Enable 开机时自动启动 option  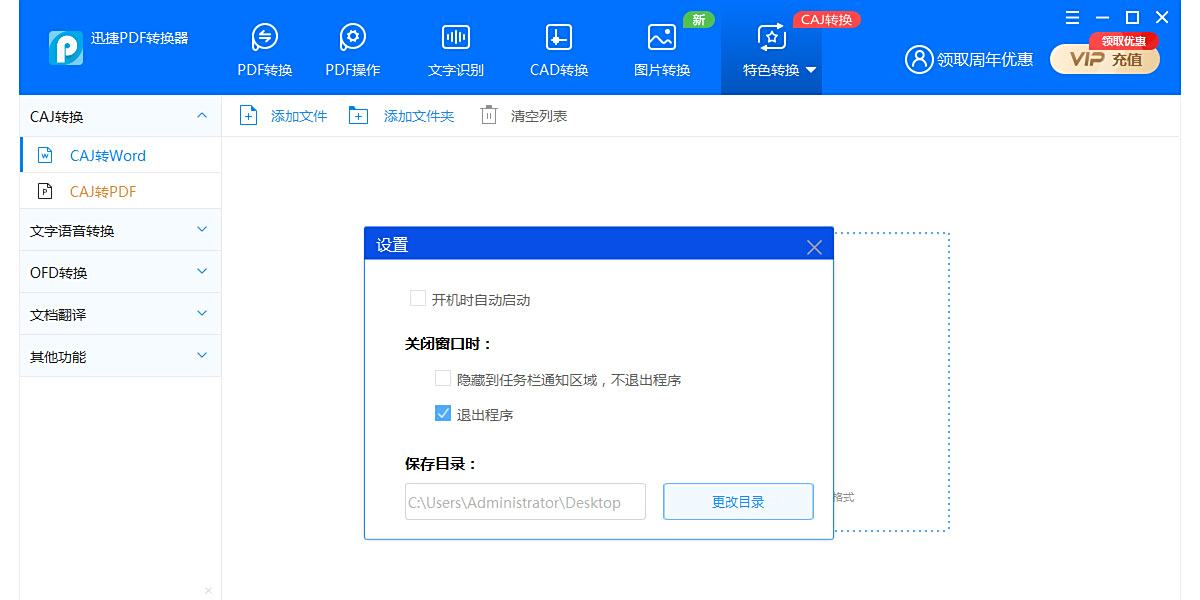coord(417,297)
